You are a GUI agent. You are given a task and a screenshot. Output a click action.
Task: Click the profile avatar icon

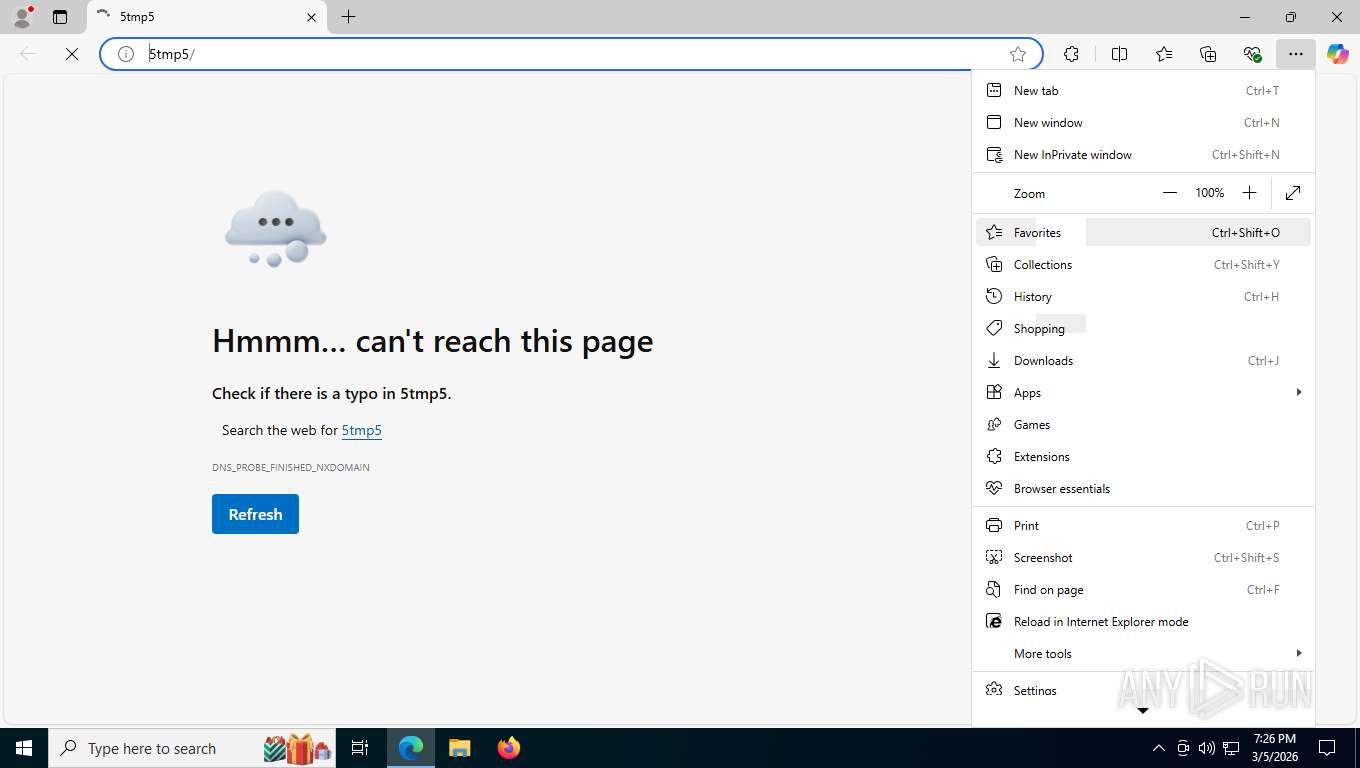22,17
